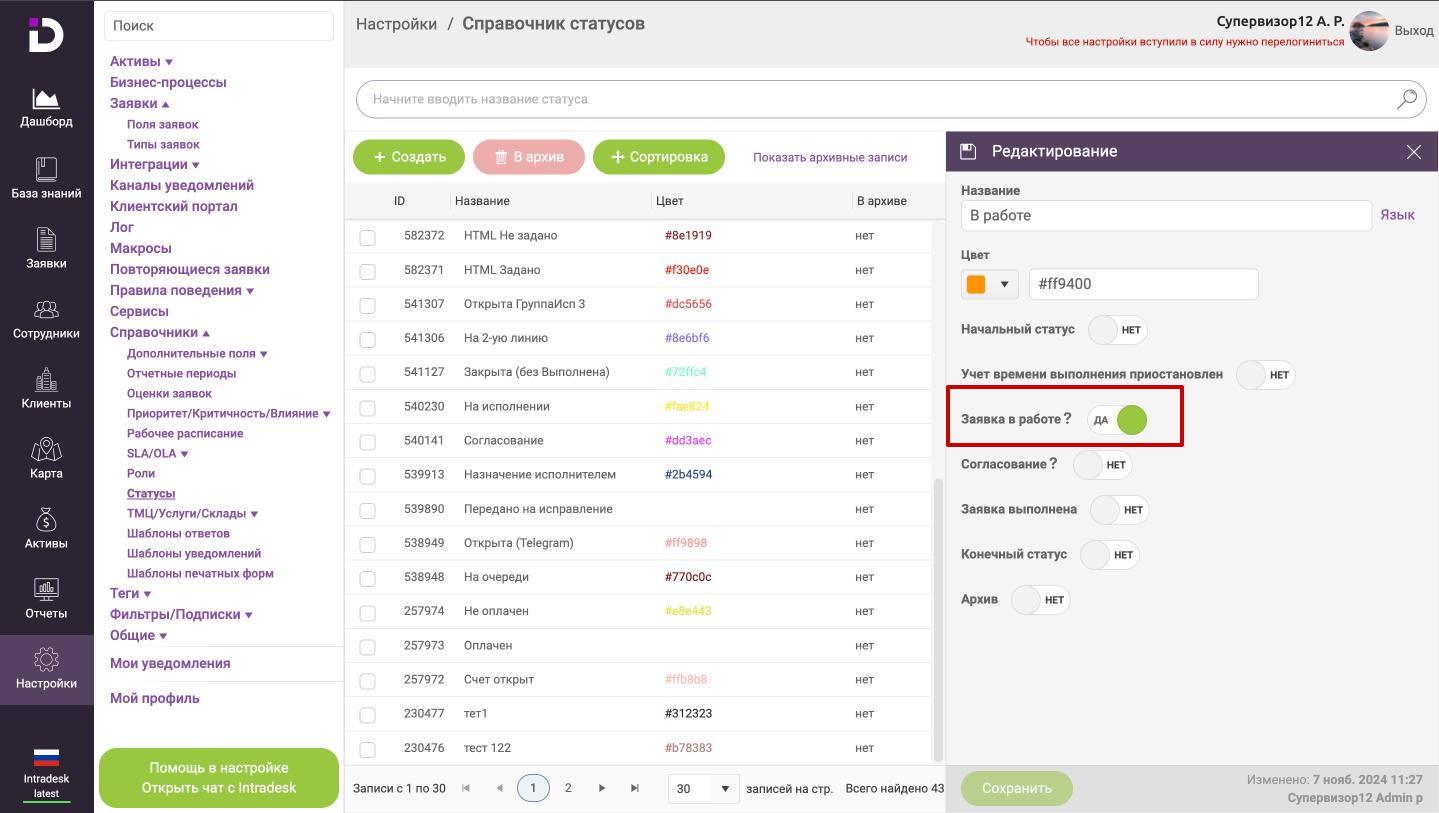Viewport: 1439px width, 813px height.
Task: Click the green 'Создать' button
Action: tap(409, 157)
